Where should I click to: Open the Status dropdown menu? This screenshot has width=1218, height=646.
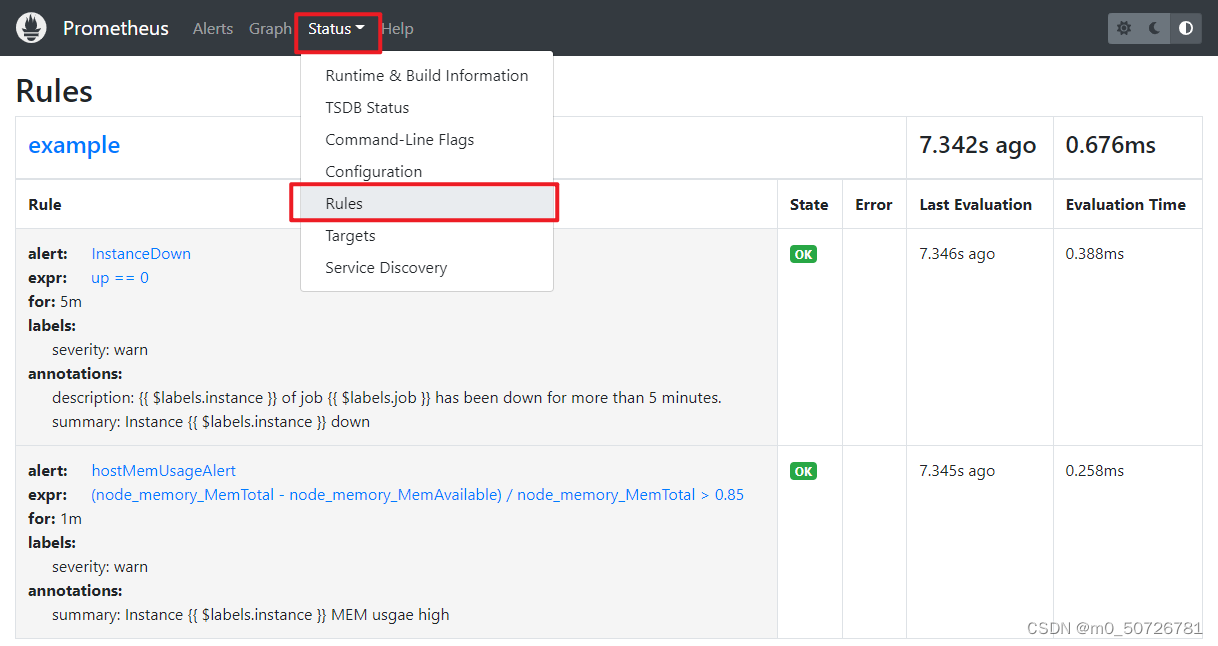tap(336, 29)
